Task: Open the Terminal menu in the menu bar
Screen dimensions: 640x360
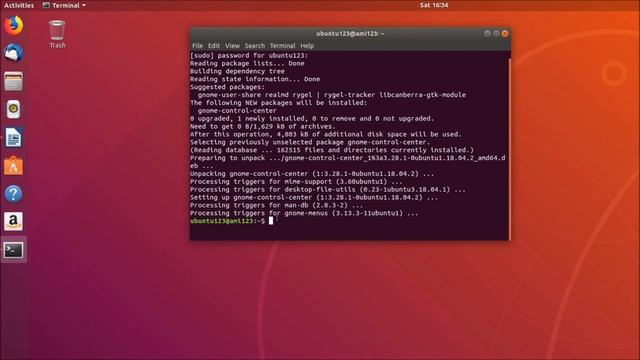Action: click(x=282, y=46)
